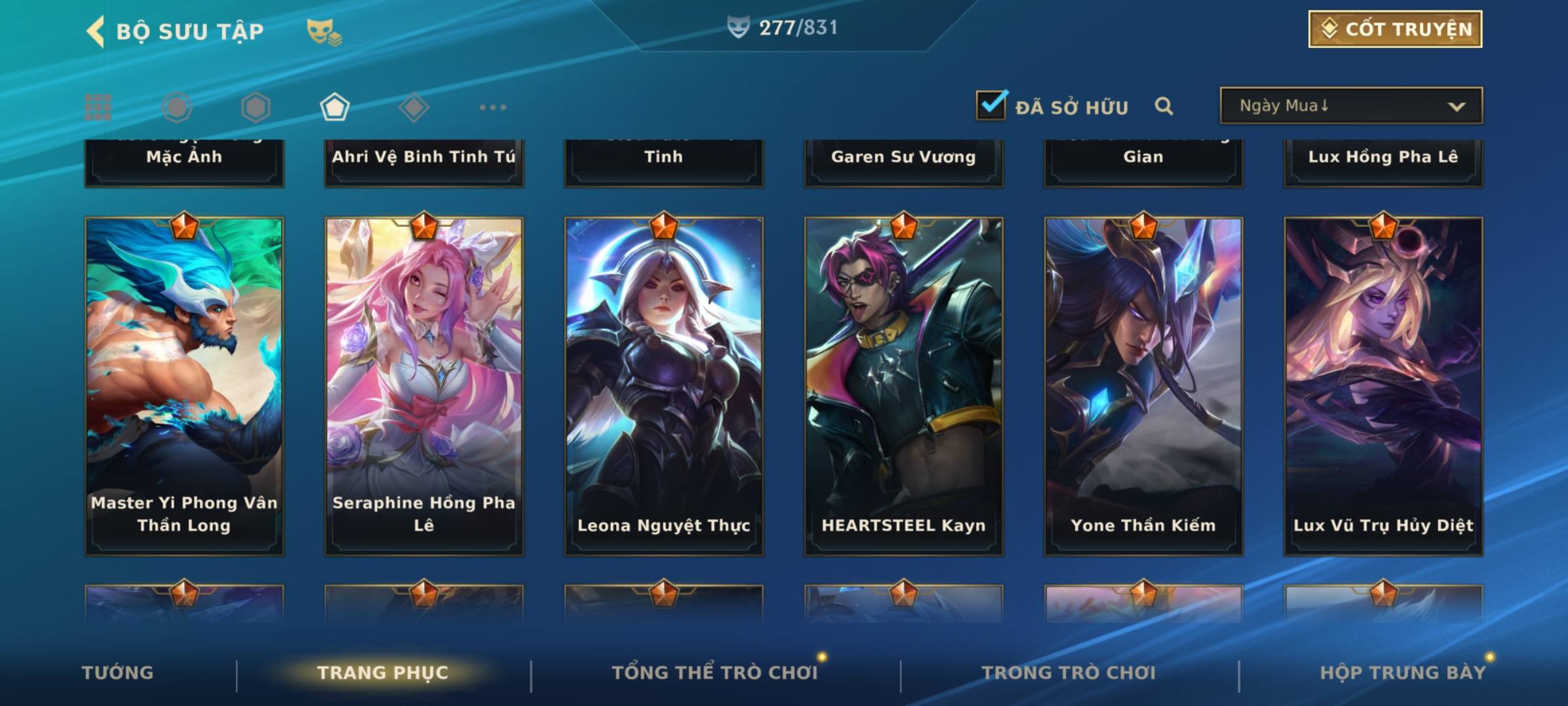The width and height of the screenshot is (1568, 706).
Task: Click the sort dropdown chevron arrow
Action: pos(1456,107)
